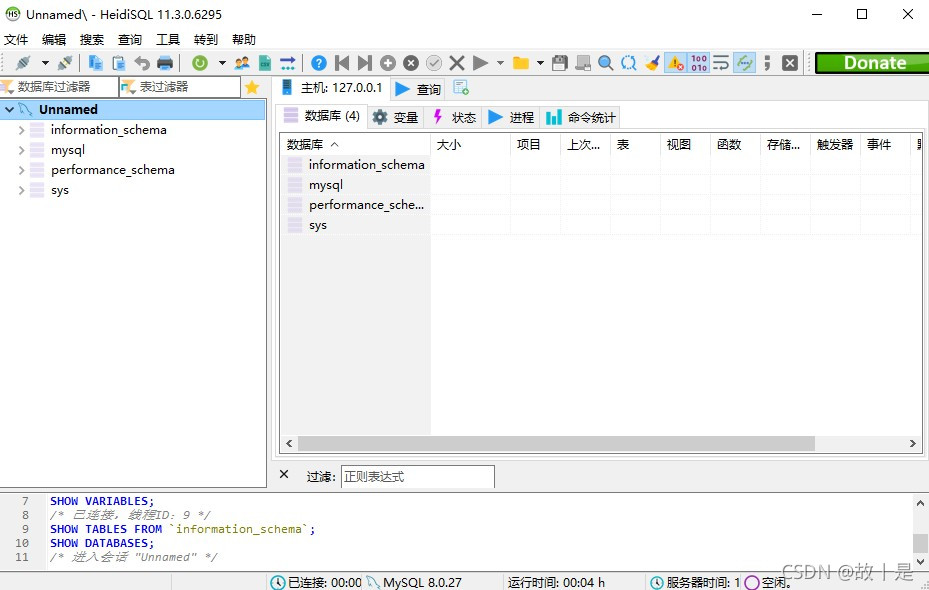The width and height of the screenshot is (929, 590).
Task: Click the semicolon delimiter icon
Action: click(767, 63)
